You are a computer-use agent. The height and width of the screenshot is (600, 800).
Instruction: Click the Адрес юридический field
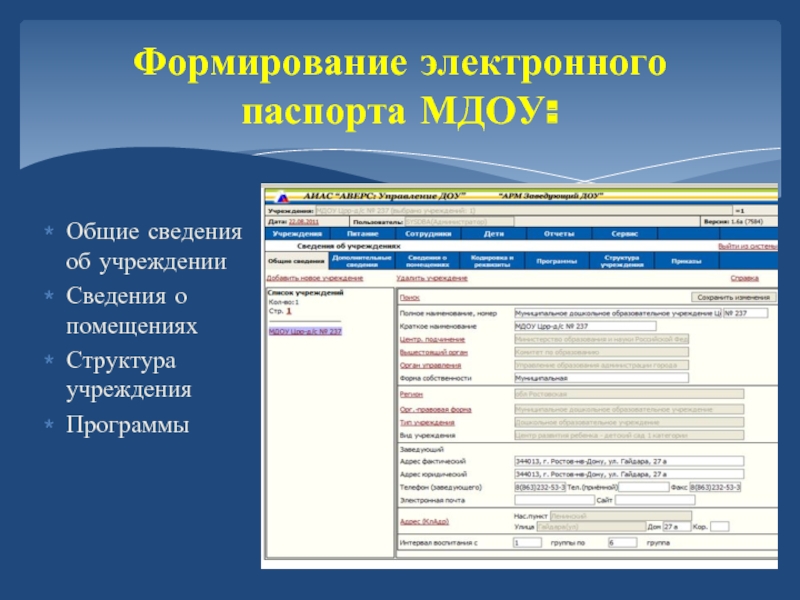pos(629,474)
